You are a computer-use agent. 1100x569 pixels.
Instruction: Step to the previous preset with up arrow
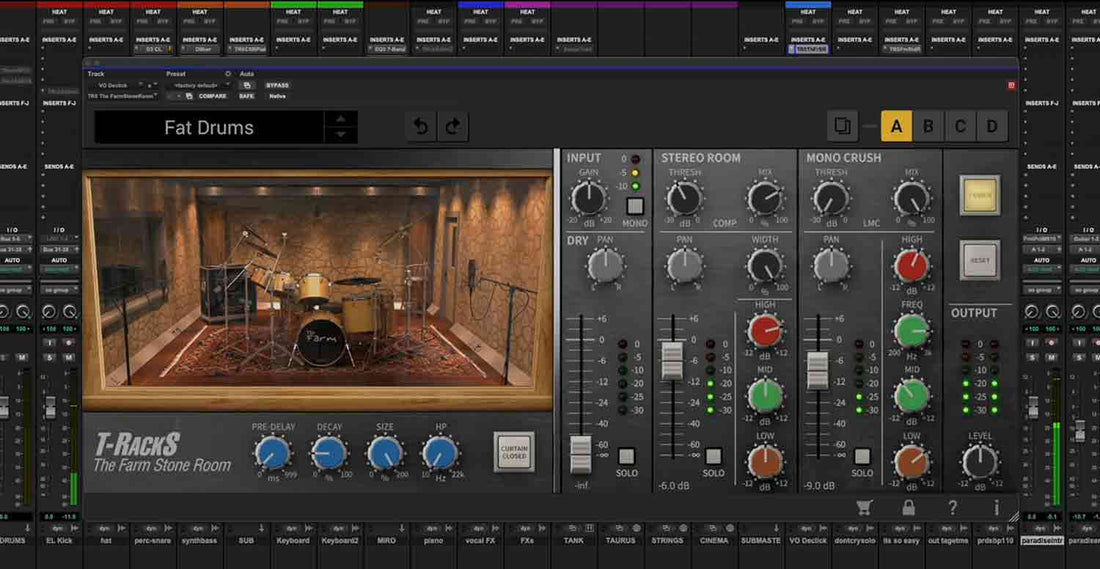(341, 119)
